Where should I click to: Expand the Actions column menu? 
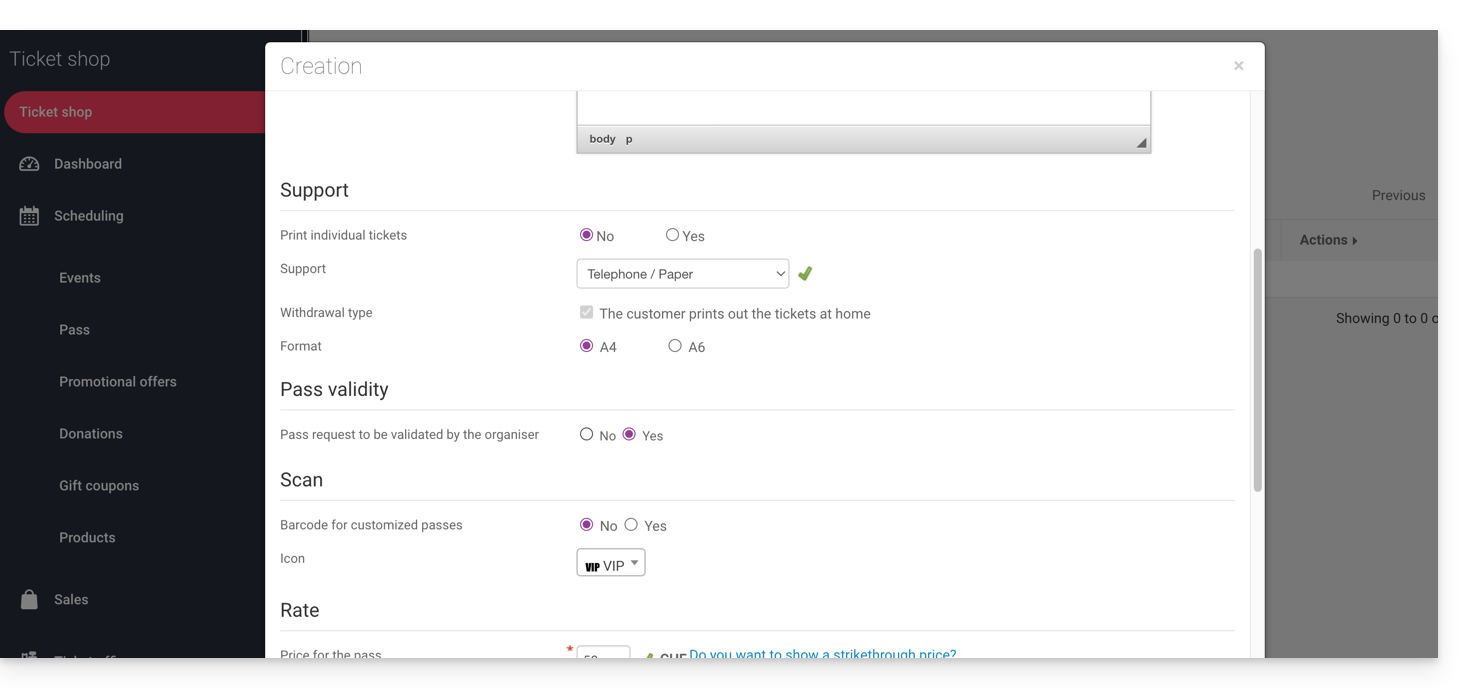pos(1328,240)
